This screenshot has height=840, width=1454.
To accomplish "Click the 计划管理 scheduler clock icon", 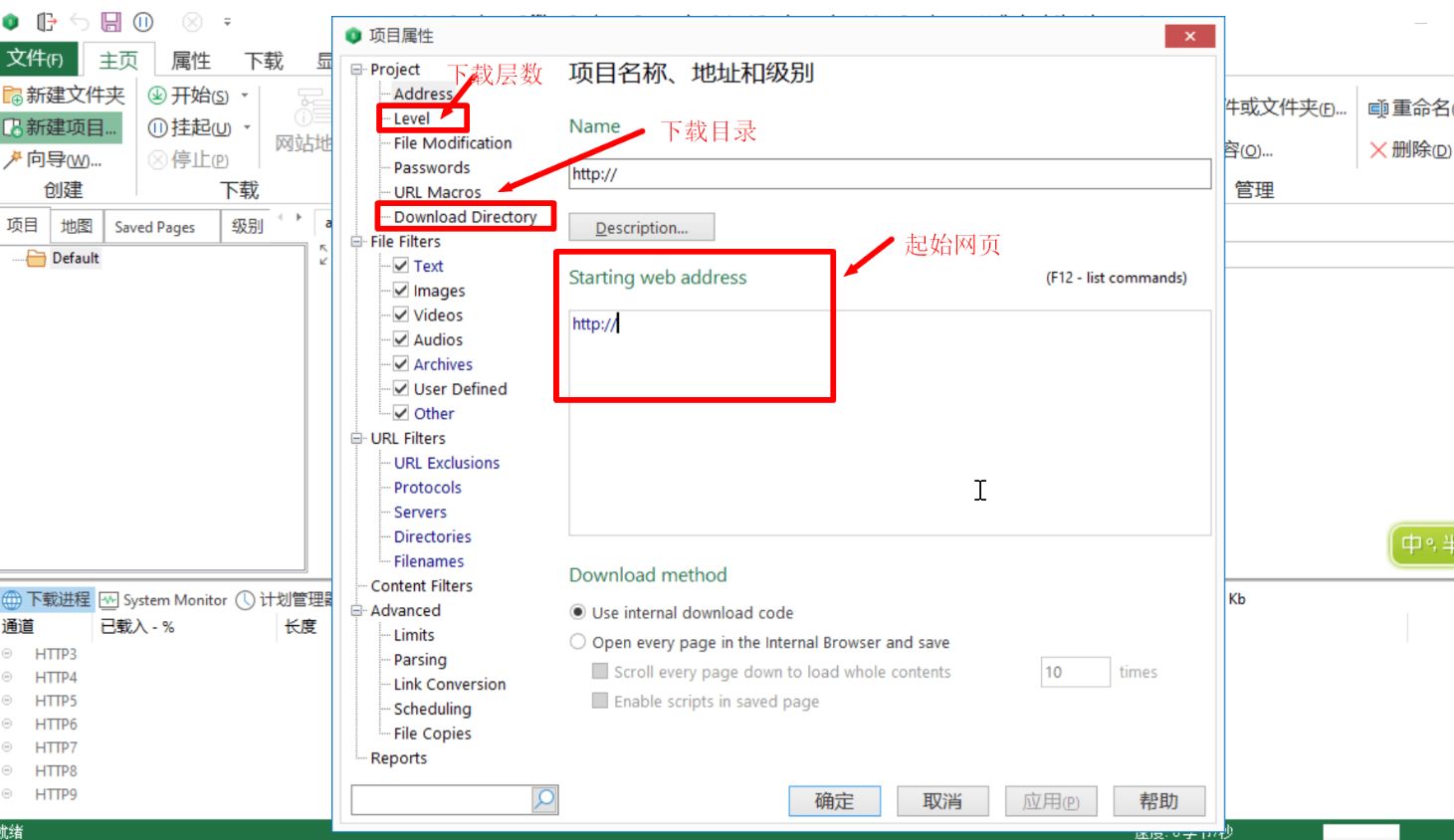I will point(246,600).
